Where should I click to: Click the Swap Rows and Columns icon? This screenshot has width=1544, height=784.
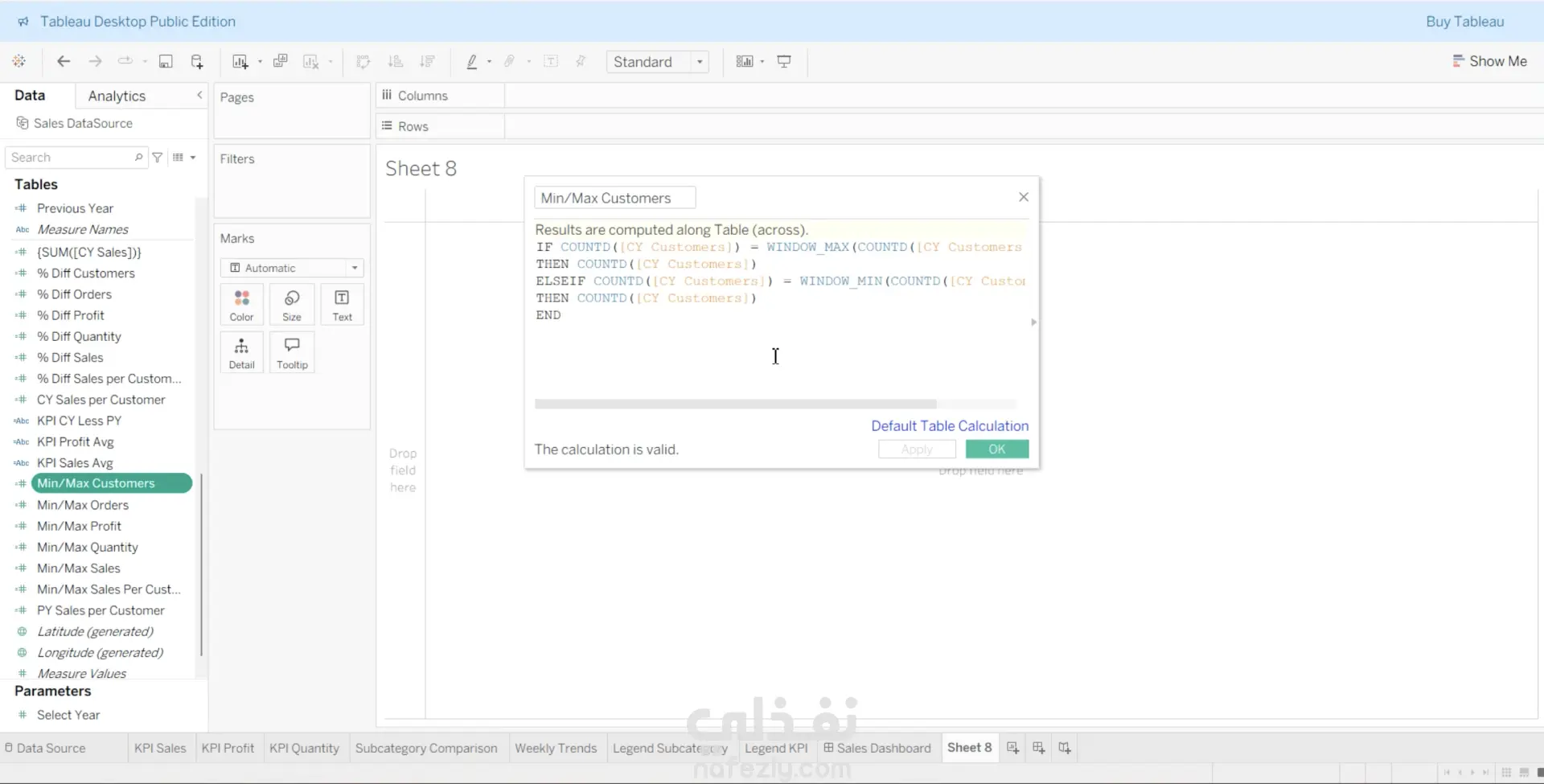coord(363,61)
